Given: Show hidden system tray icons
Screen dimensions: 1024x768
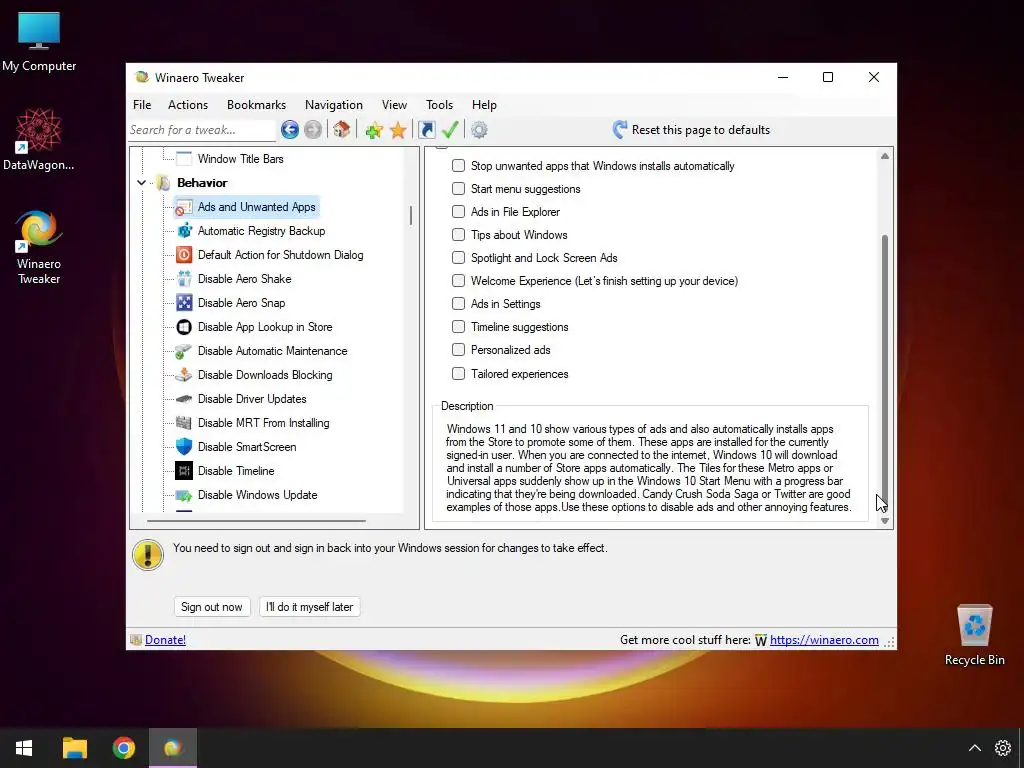Looking at the screenshot, I should [x=974, y=748].
